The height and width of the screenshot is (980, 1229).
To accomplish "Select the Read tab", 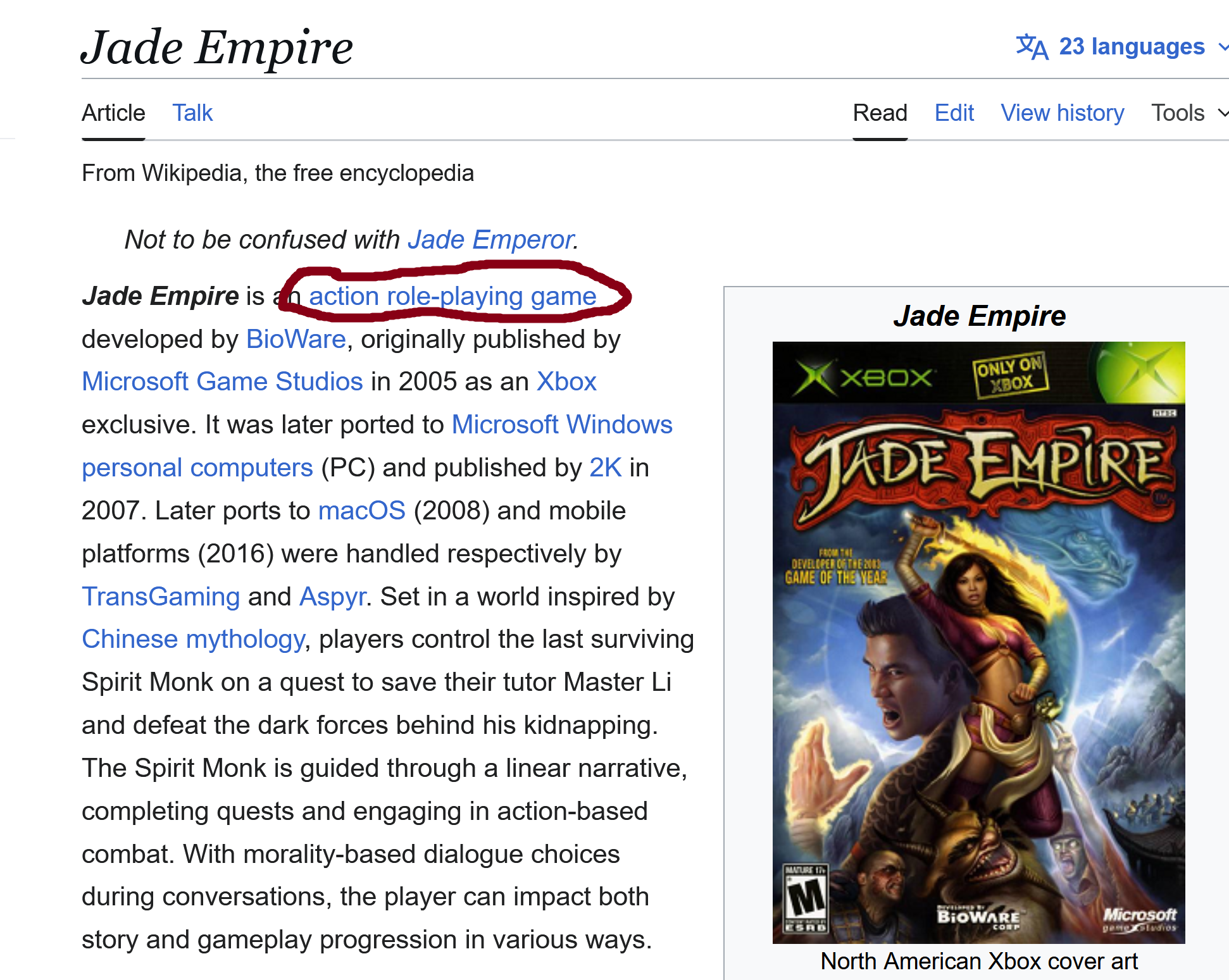I will pos(880,113).
